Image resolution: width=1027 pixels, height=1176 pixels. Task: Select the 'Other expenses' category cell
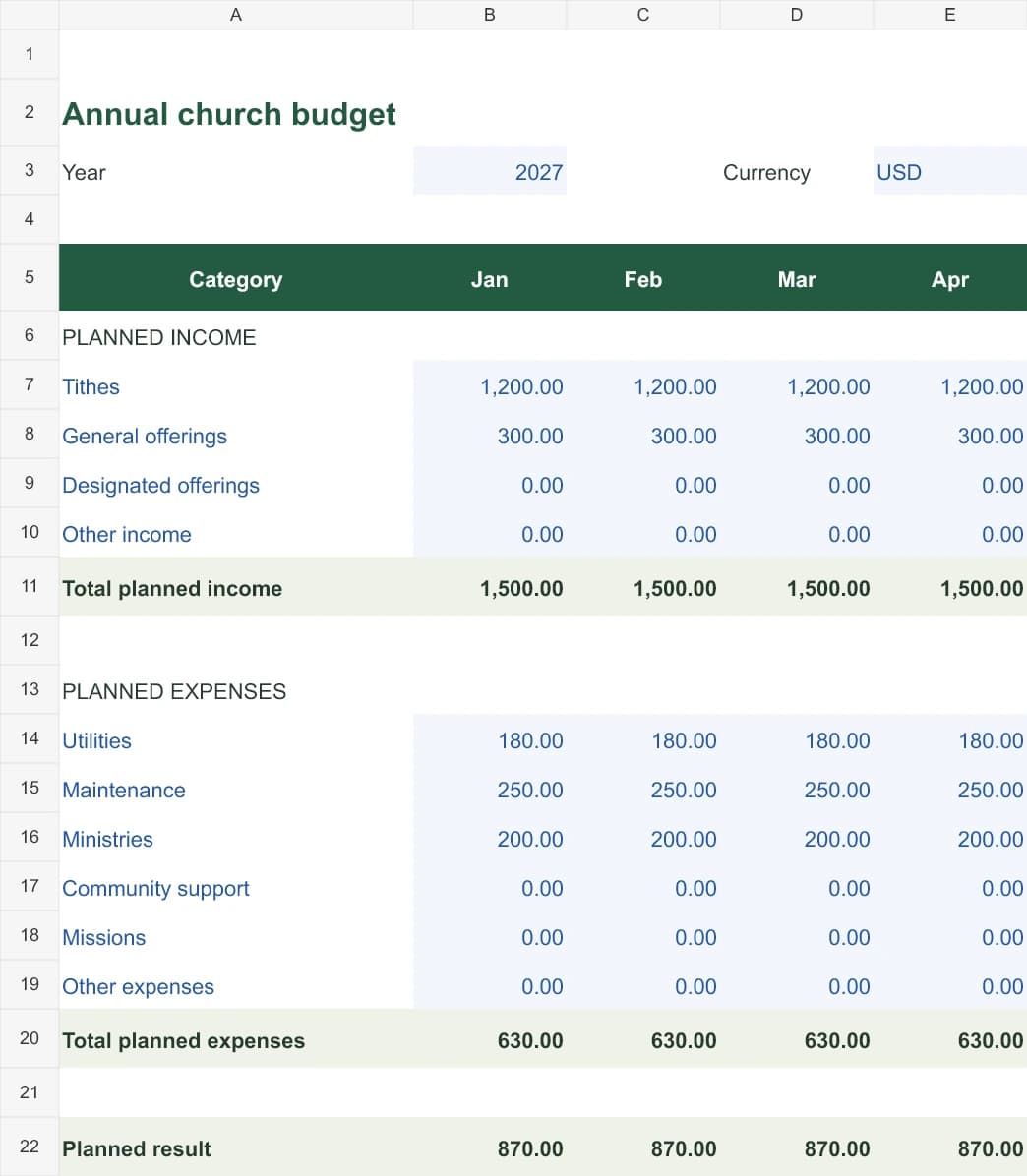235,985
